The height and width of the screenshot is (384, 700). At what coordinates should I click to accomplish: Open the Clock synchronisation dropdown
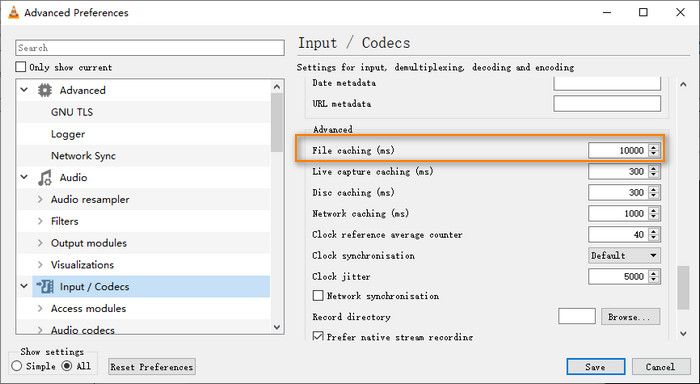click(624, 255)
